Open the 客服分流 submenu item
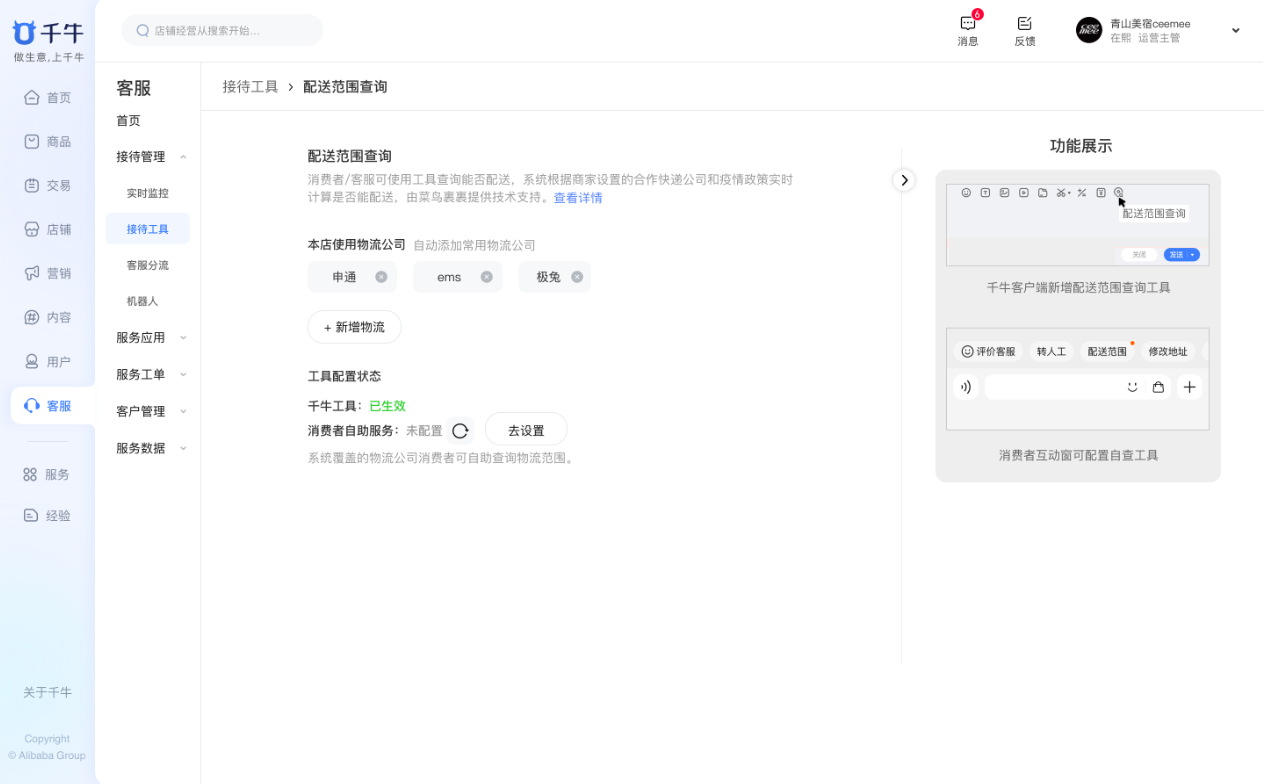1264x784 pixels. click(x=147, y=265)
